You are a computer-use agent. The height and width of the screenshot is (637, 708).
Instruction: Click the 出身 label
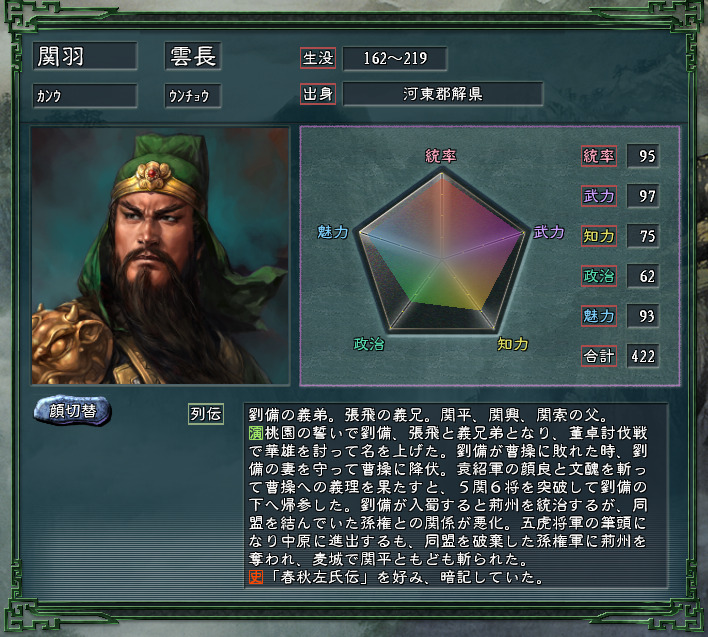(x=317, y=94)
